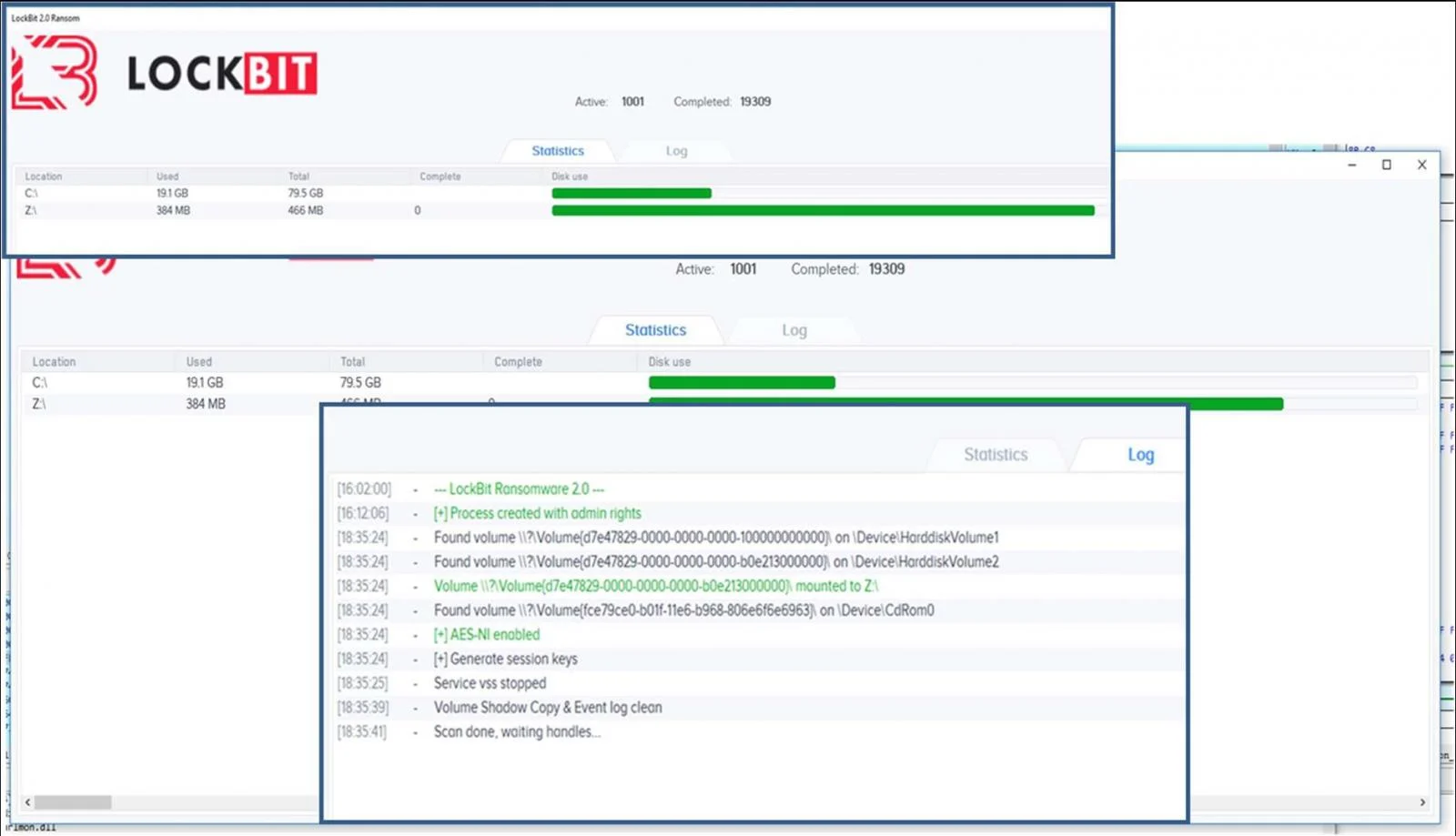Open the Log tab in the top enlarged panel
The width and height of the screenshot is (1456, 836).
[676, 151]
